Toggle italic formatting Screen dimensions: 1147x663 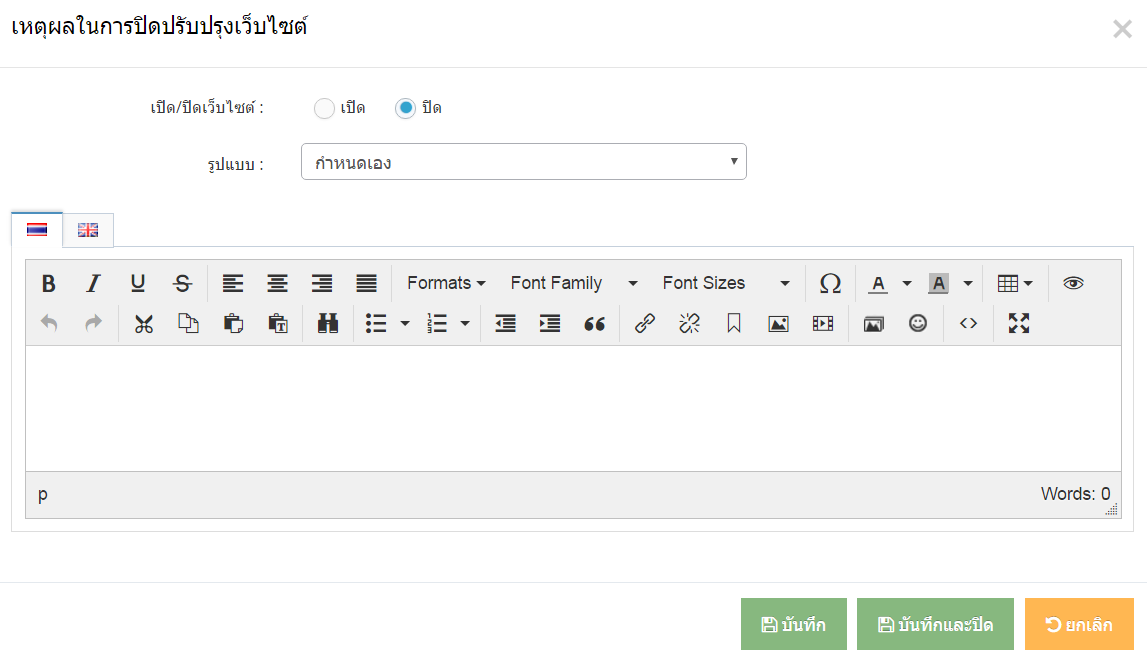point(93,283)
